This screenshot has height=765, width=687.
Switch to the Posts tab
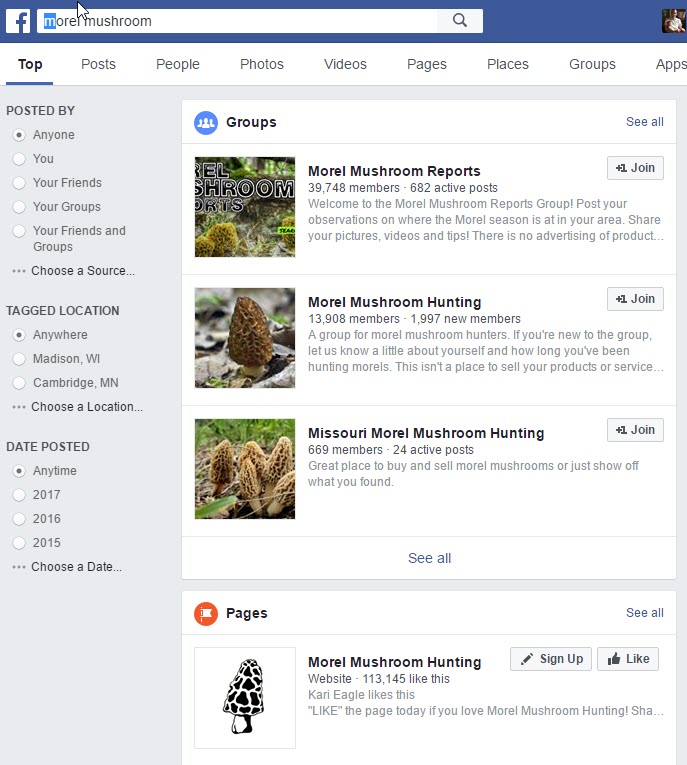[98, 64]
